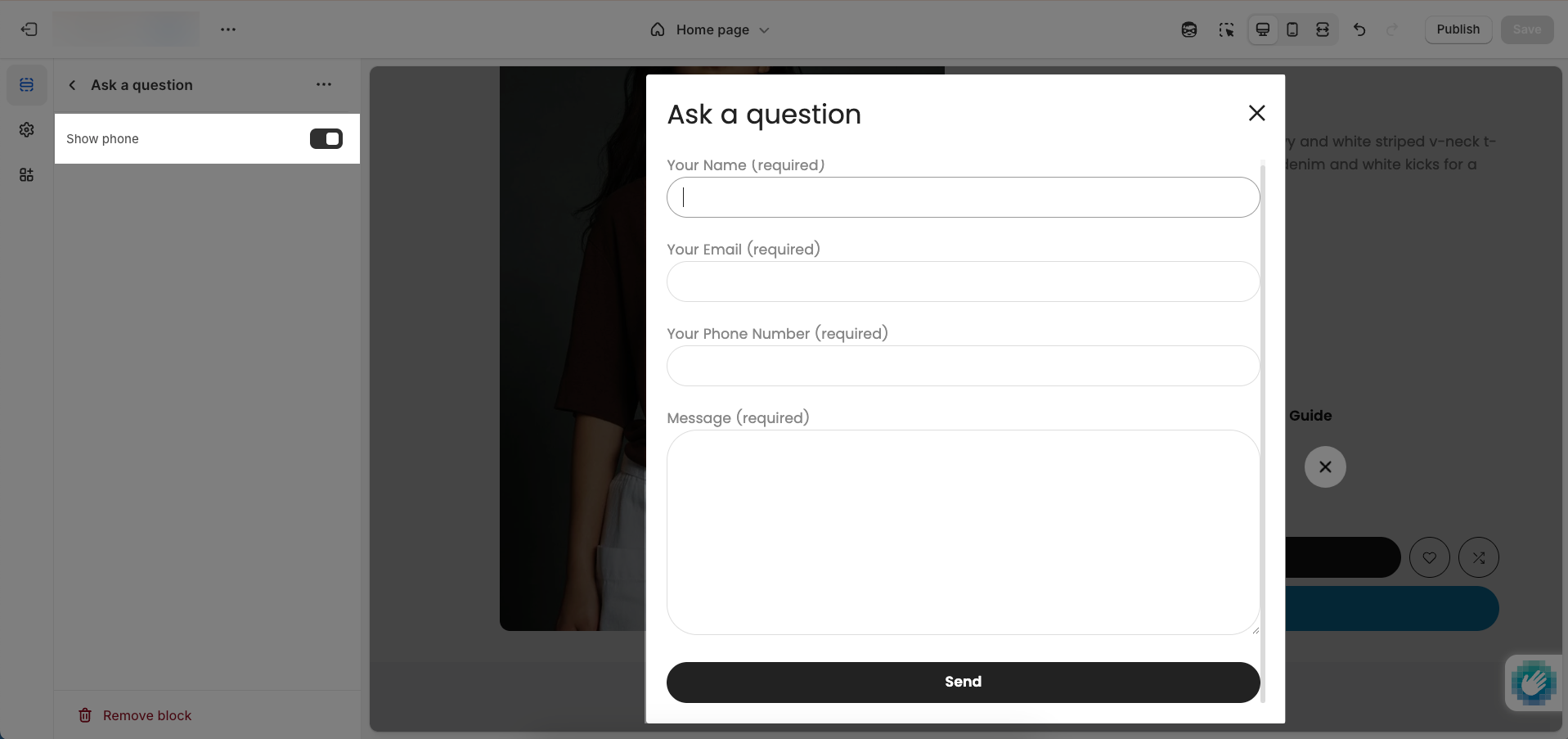Open the Sections panel icon in sidebar
The image size is (1568, 739).
click(27, 85)
